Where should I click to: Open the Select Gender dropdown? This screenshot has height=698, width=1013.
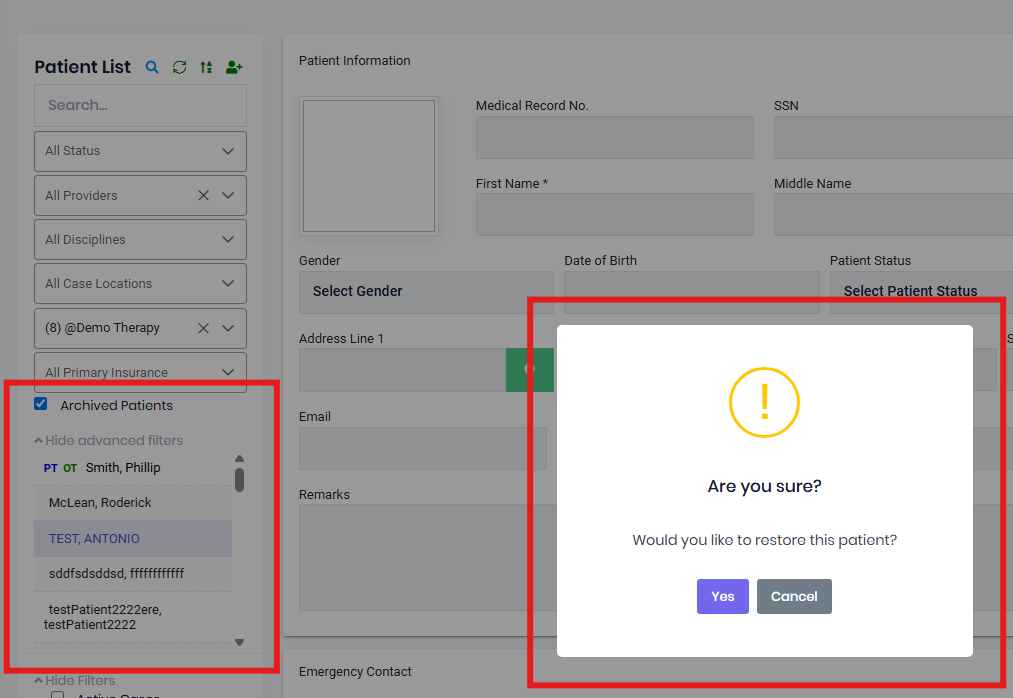[426, 292]
